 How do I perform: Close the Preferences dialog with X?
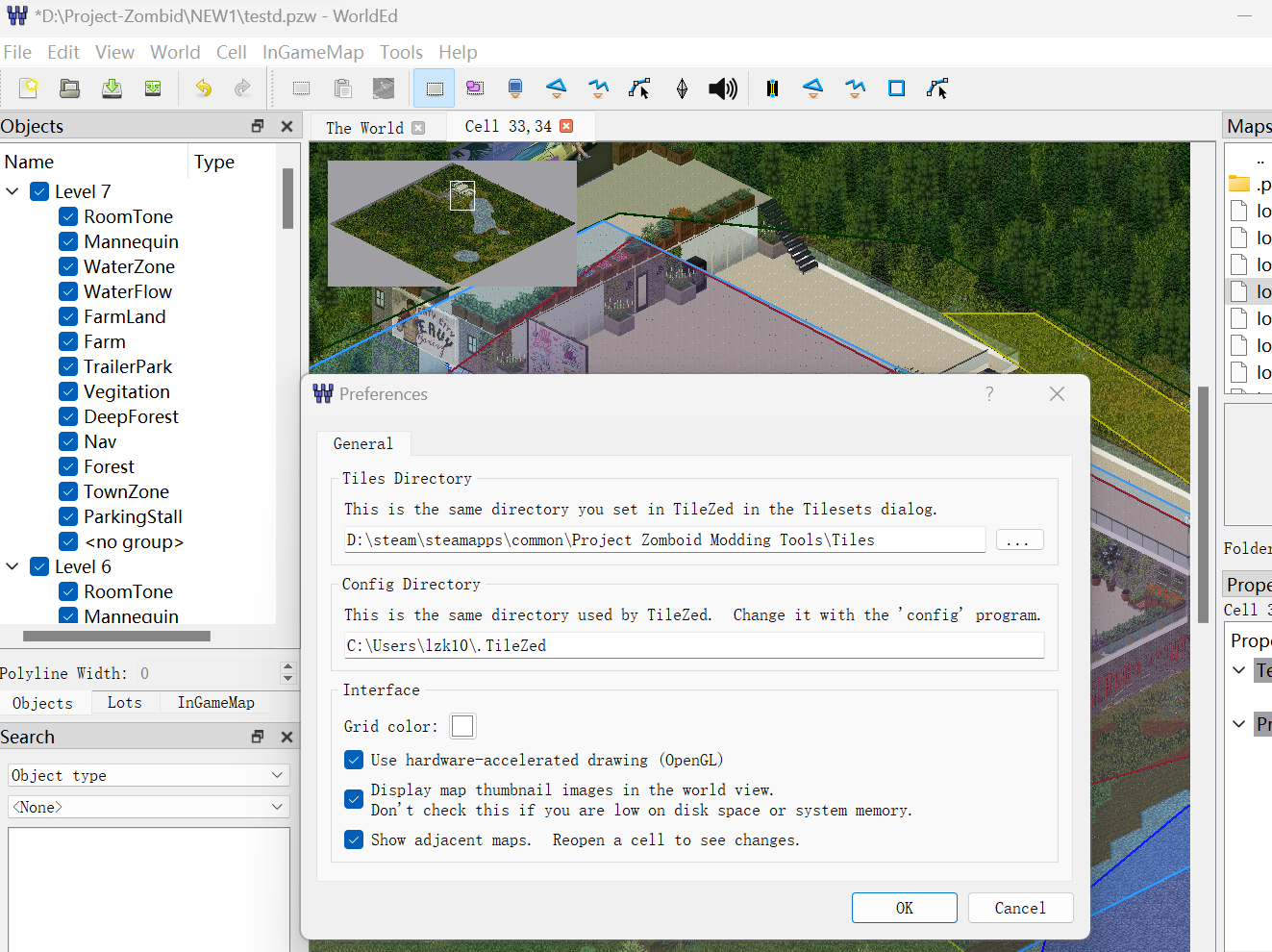[1058, 393]
